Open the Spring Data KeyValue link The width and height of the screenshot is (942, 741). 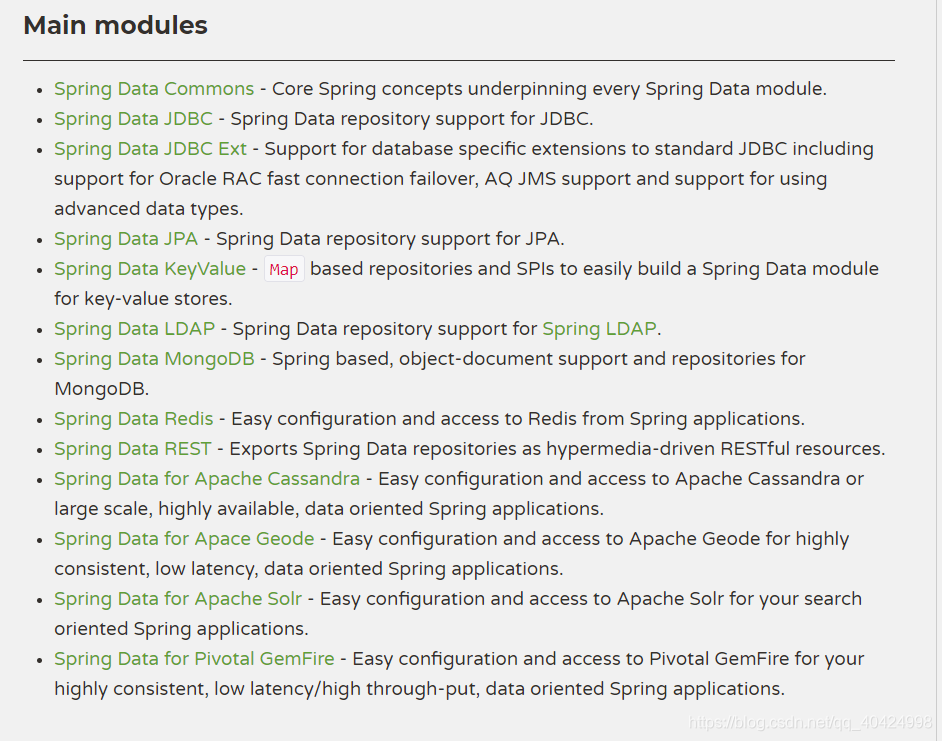150,269
